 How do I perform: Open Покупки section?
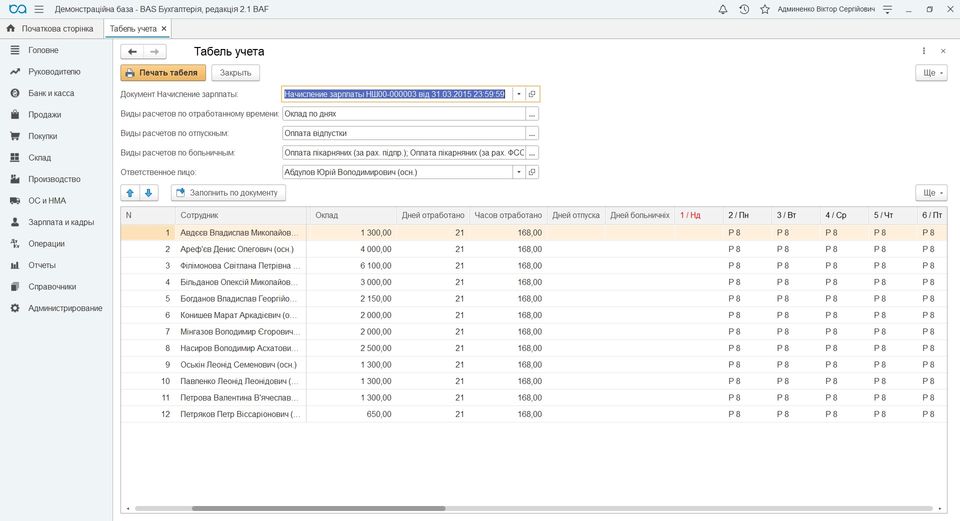pos(42,136)
